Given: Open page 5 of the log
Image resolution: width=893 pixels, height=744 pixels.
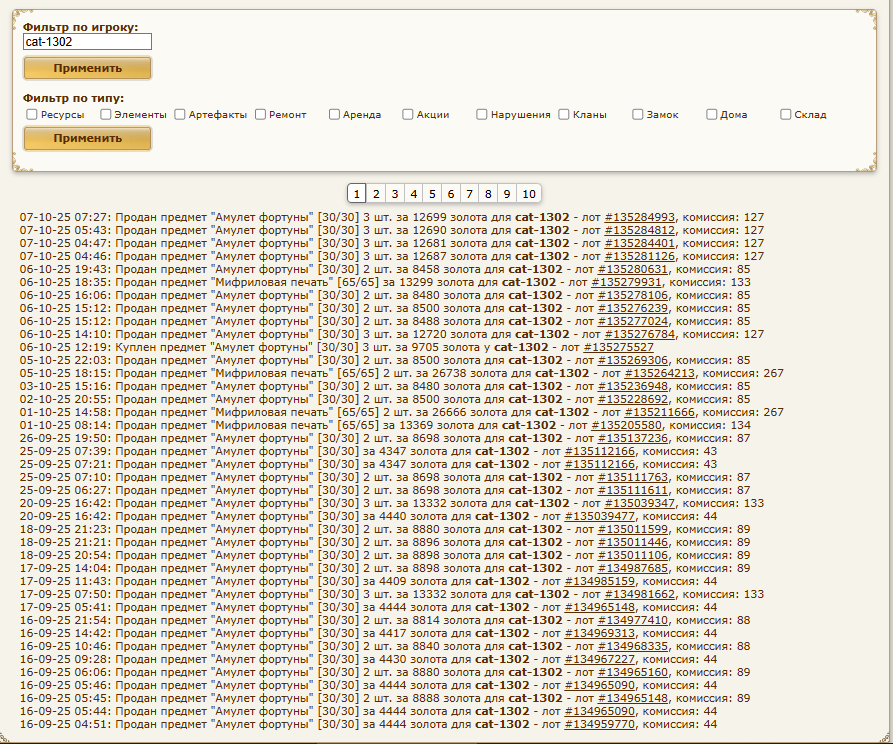Looking at the screenshot, I should point(431,194).
